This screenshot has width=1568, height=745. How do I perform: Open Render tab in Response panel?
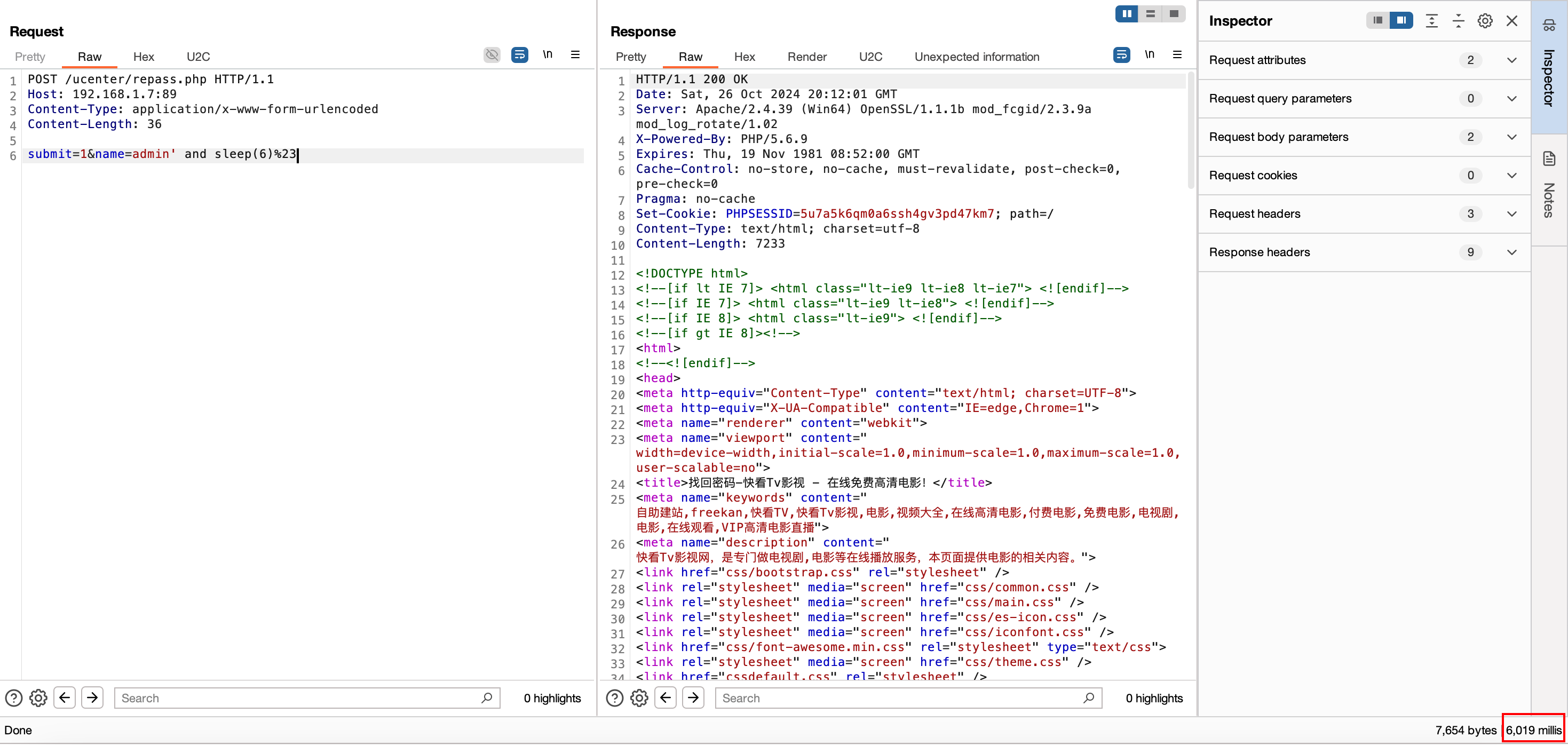click(x=806, y=57)
